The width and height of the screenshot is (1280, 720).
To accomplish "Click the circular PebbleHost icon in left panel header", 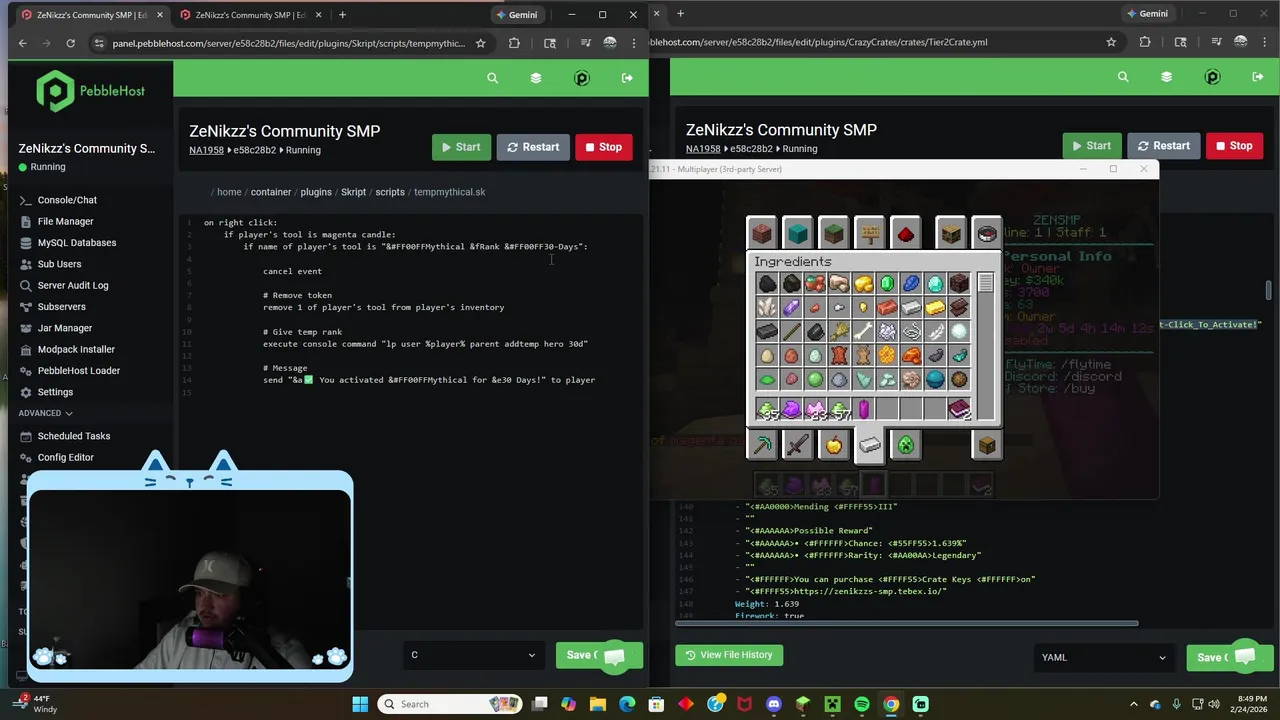I will (582, 78).
